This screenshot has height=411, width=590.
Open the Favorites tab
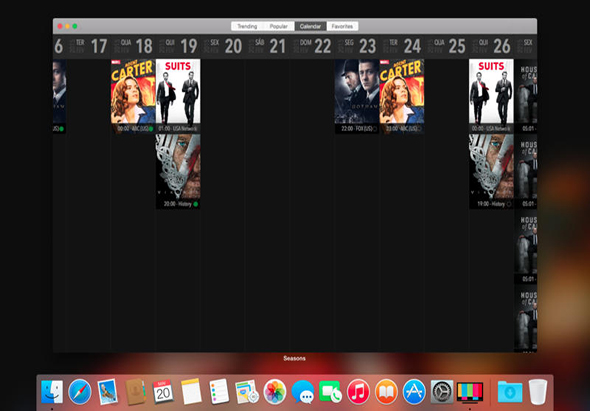(342, 26)
